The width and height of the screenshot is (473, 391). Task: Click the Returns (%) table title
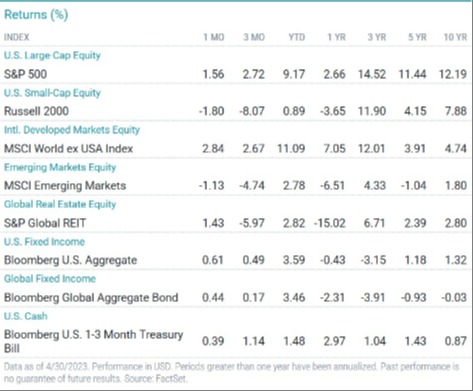pyautogui.click(x=36, y=15)
